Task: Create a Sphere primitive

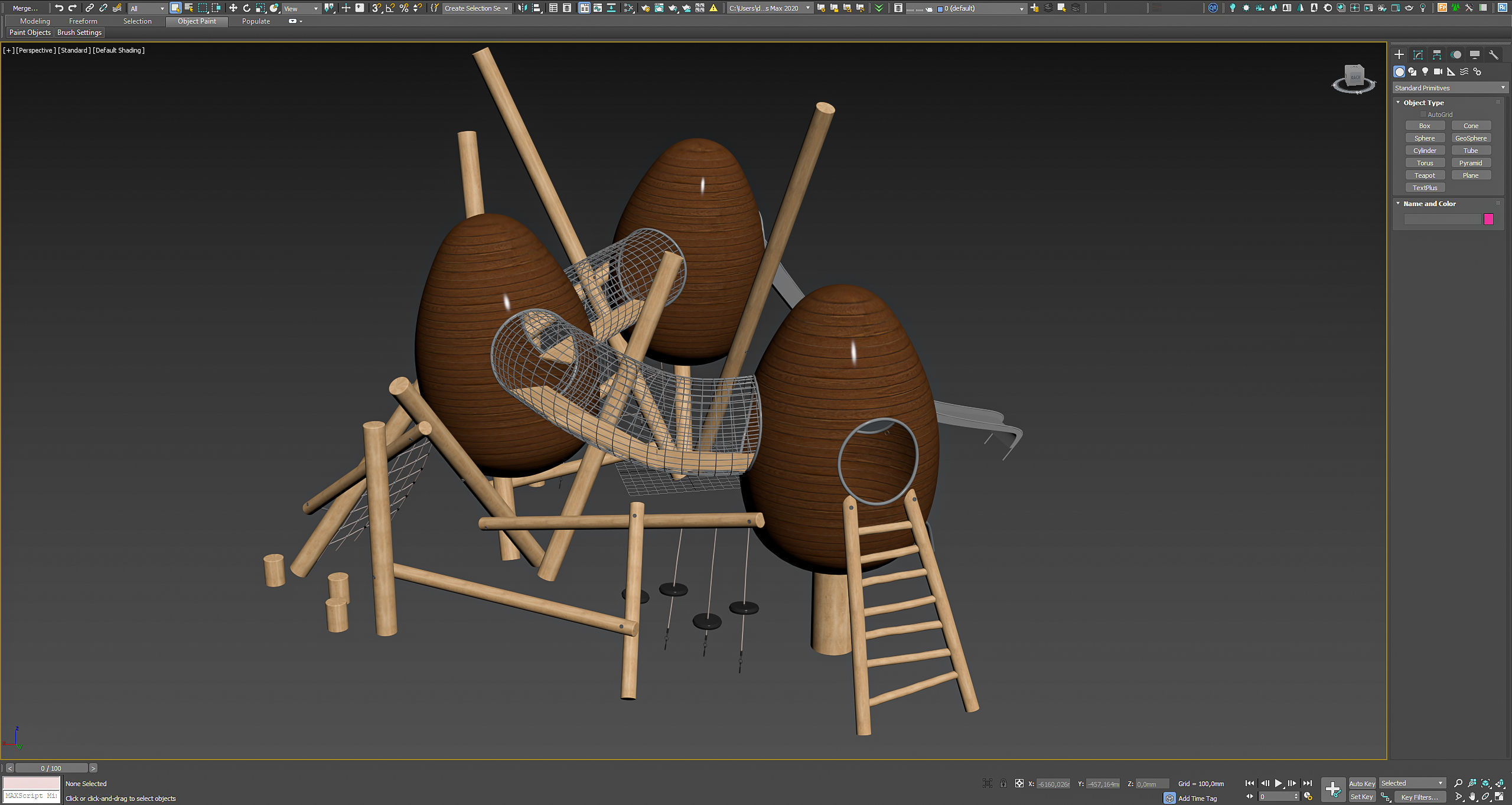Action: pos(1425,138)
